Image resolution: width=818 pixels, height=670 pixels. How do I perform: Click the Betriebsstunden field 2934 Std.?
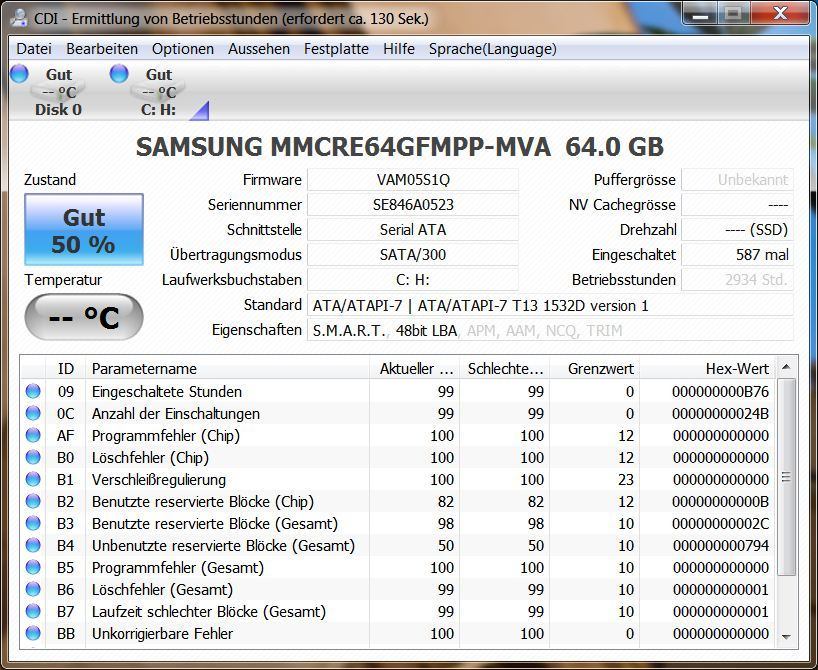(x=738, y=280)
